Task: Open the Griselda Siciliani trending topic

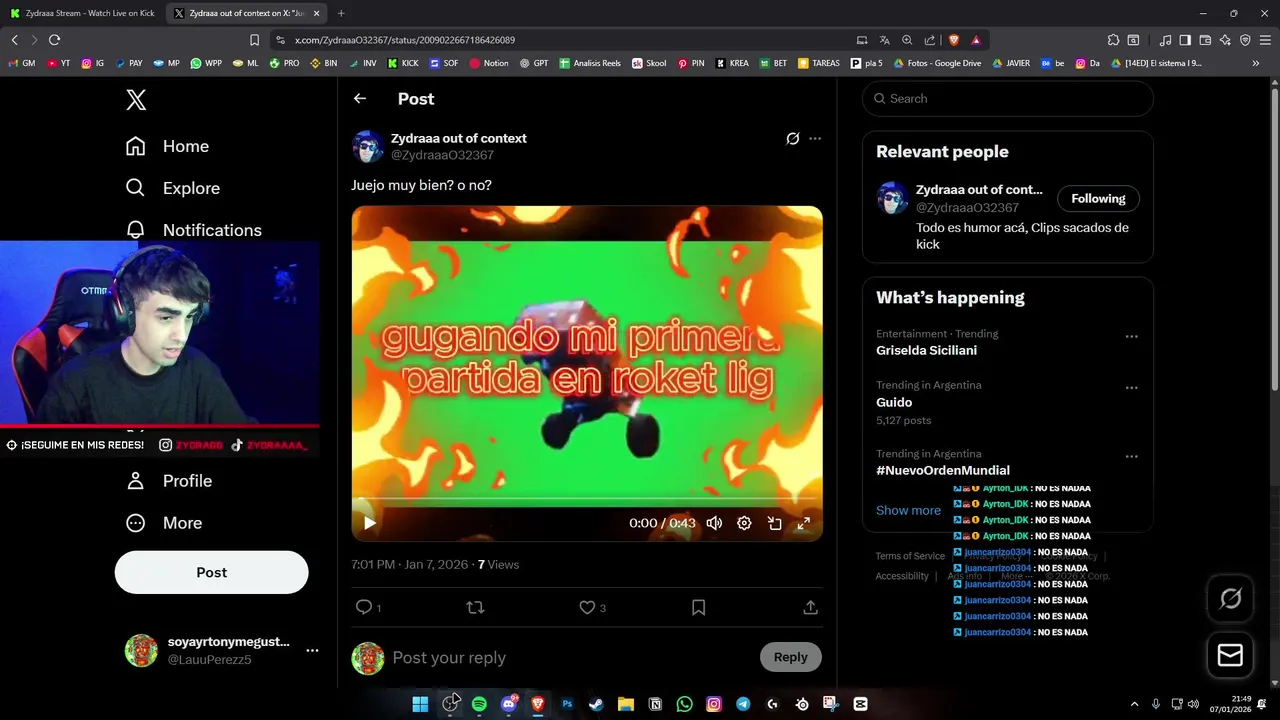Action: [x=926, y=351]
